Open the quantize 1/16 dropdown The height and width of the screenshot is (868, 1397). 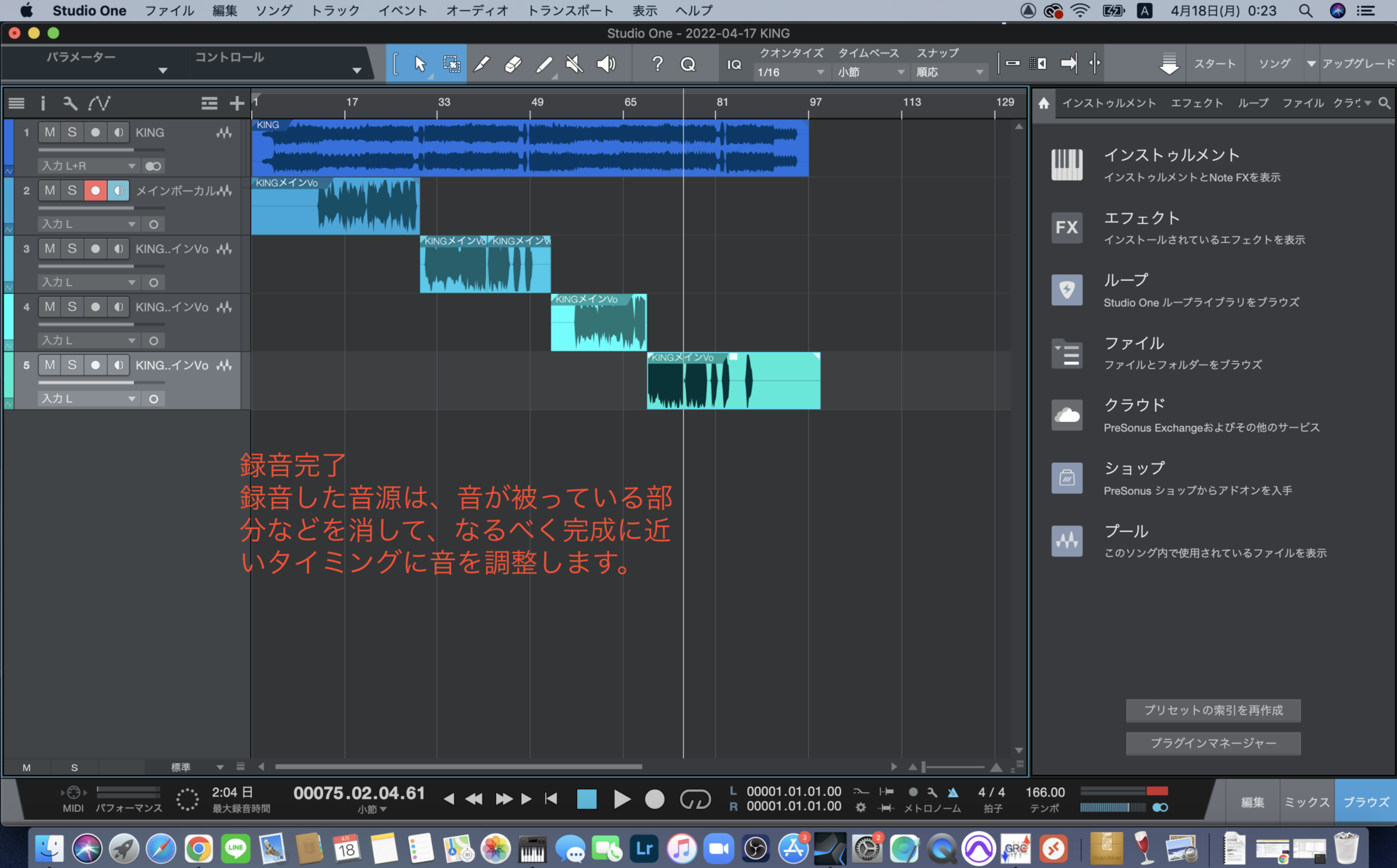791,72
